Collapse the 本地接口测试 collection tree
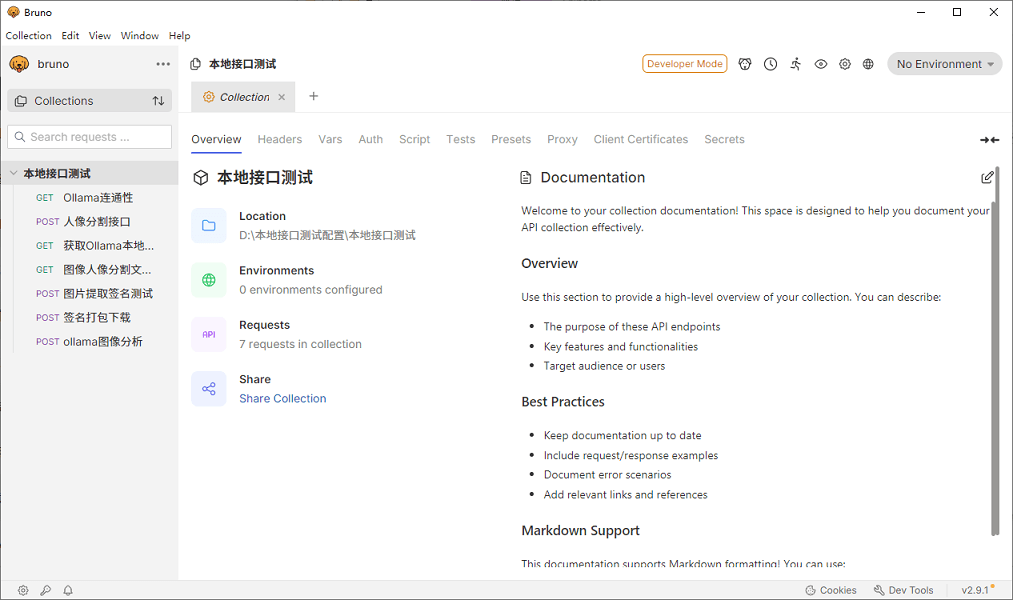The width and height of the screenshot is (1013, 600). [x=14, y=173]
